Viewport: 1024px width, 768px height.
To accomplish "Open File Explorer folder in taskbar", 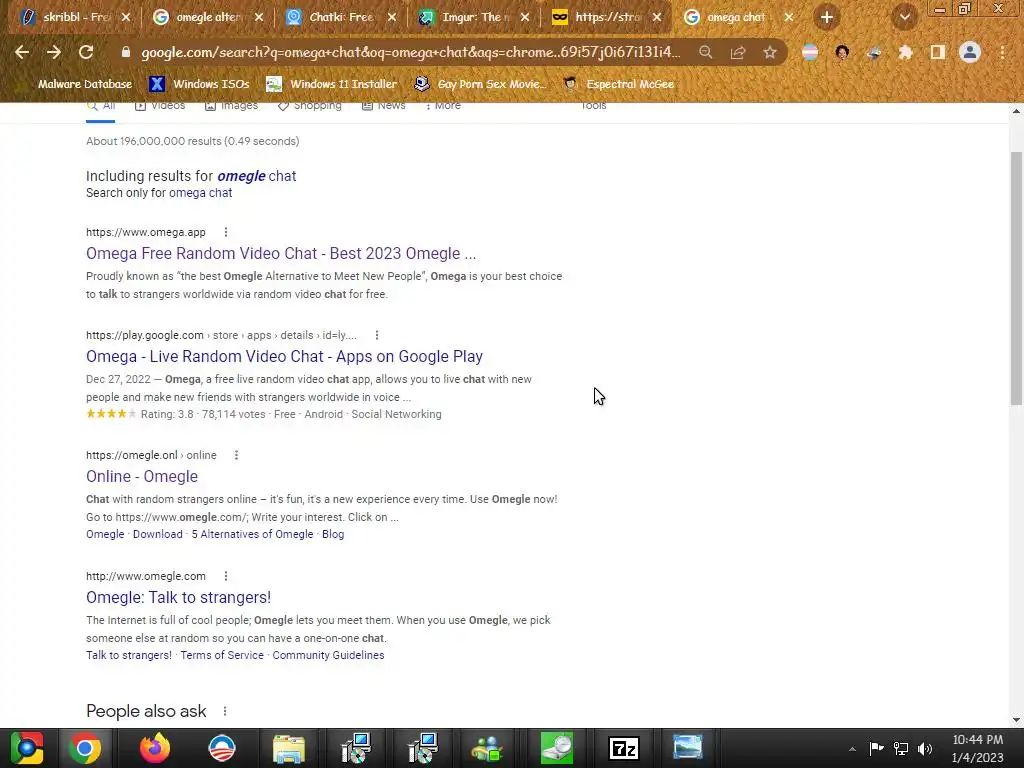I will click(x=288, y=748).
